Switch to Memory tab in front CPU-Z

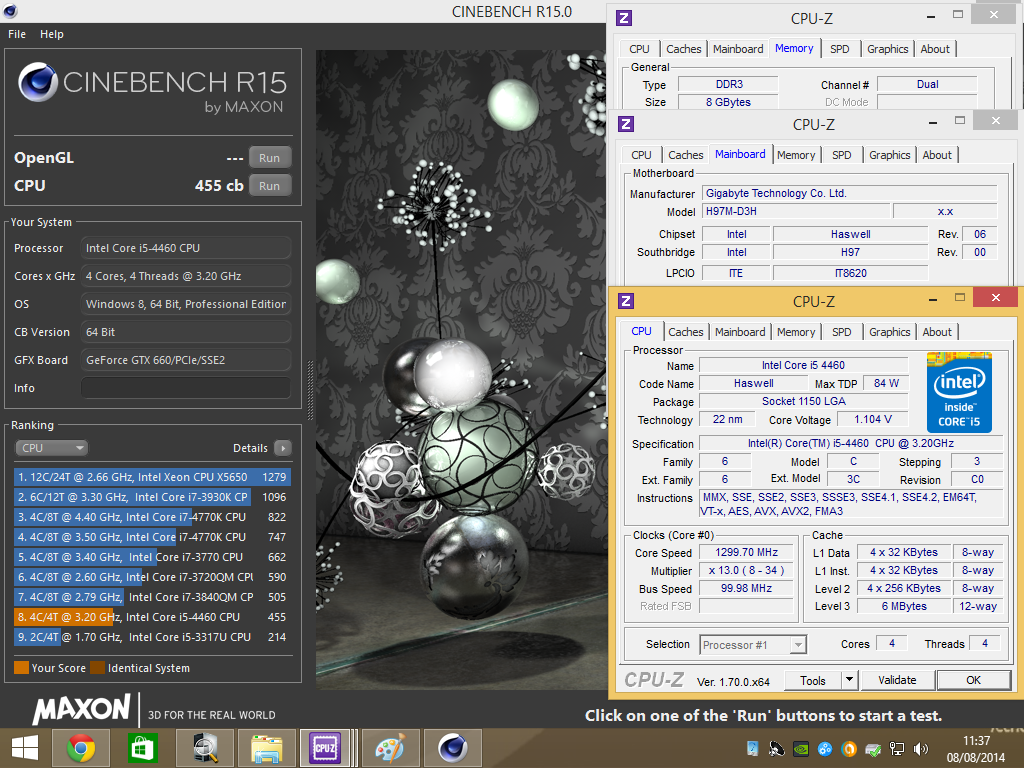796,332
